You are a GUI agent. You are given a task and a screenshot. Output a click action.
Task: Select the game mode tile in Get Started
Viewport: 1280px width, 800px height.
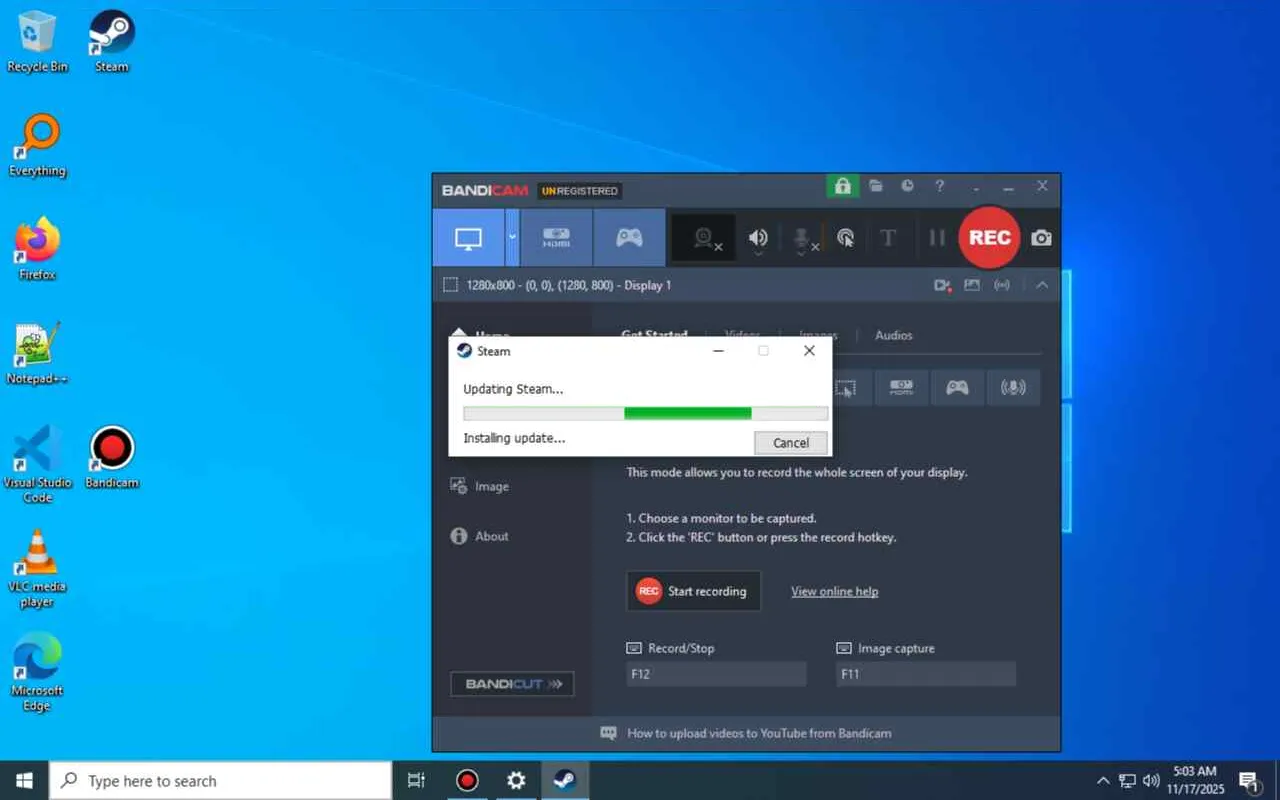tap(957, 388)
